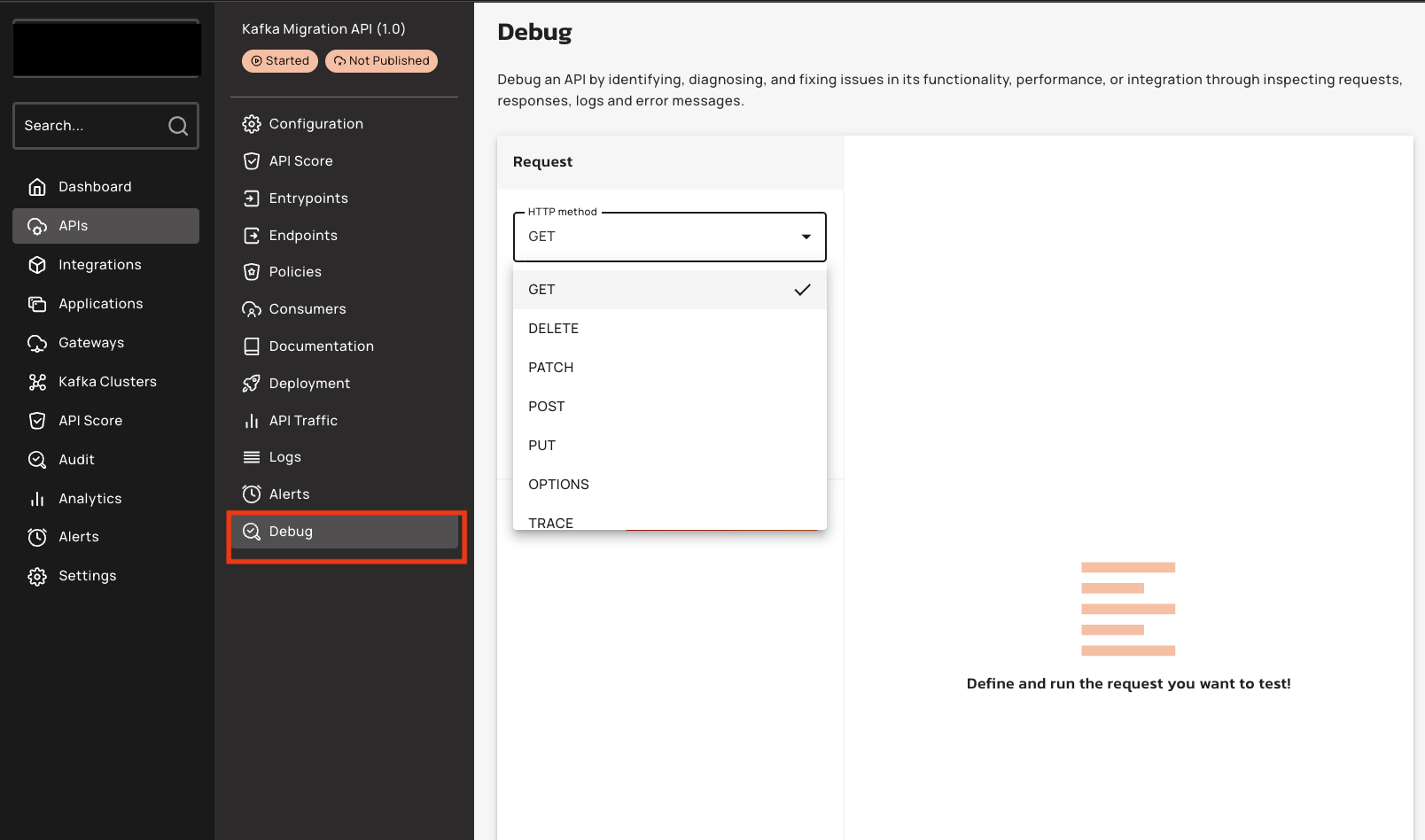Collapse the HTTP method dropdown arrow
The height and width of the screenshot is (840, 1425).
[806, 237]
